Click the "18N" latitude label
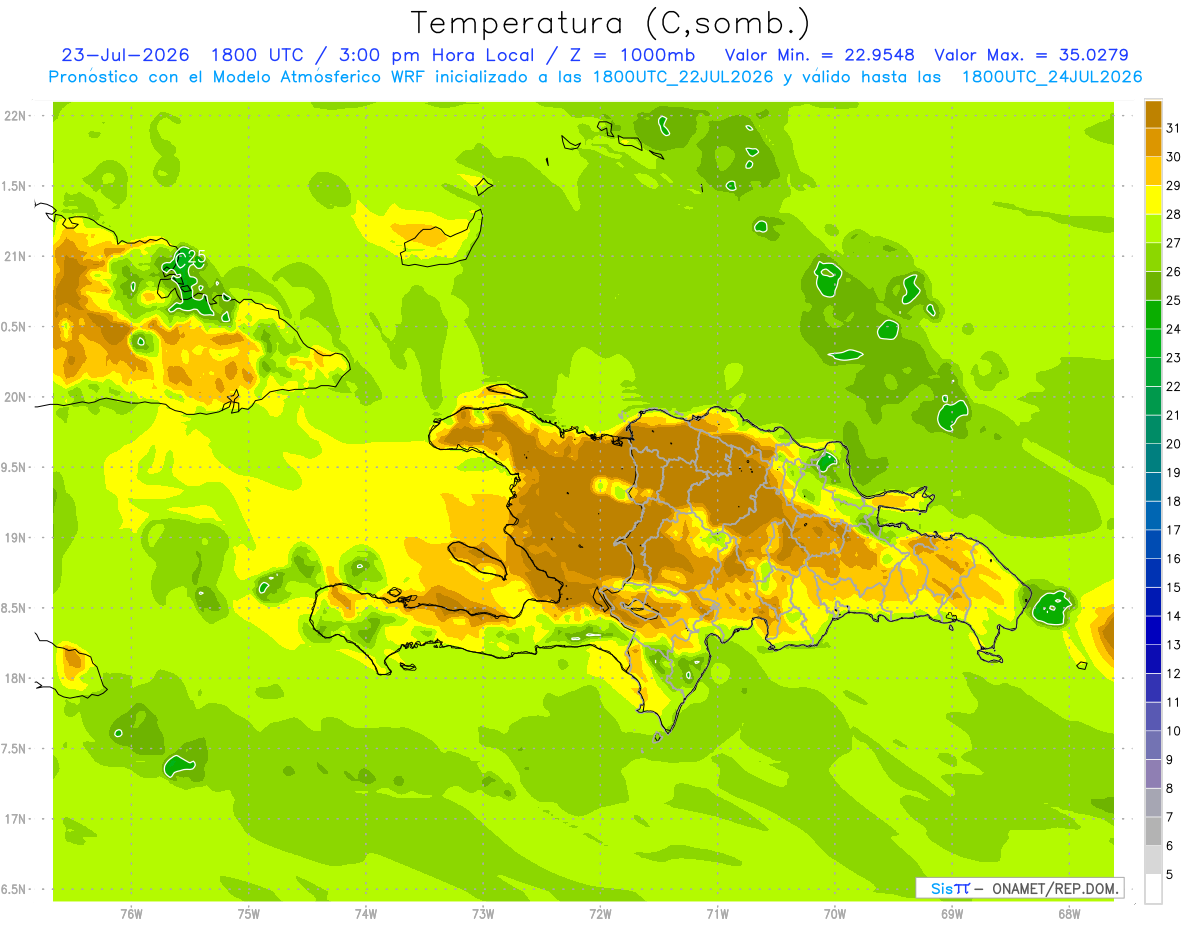 pos(16,679)
